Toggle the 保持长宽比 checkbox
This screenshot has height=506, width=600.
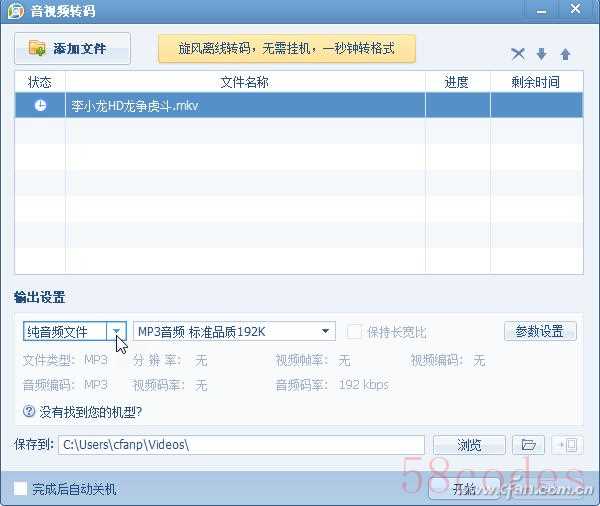pos(354,332)
